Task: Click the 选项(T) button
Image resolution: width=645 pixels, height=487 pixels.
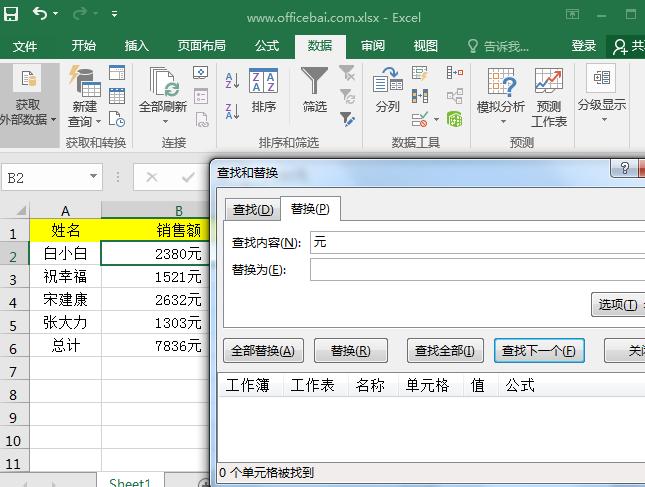Action: tap(618, 304)
